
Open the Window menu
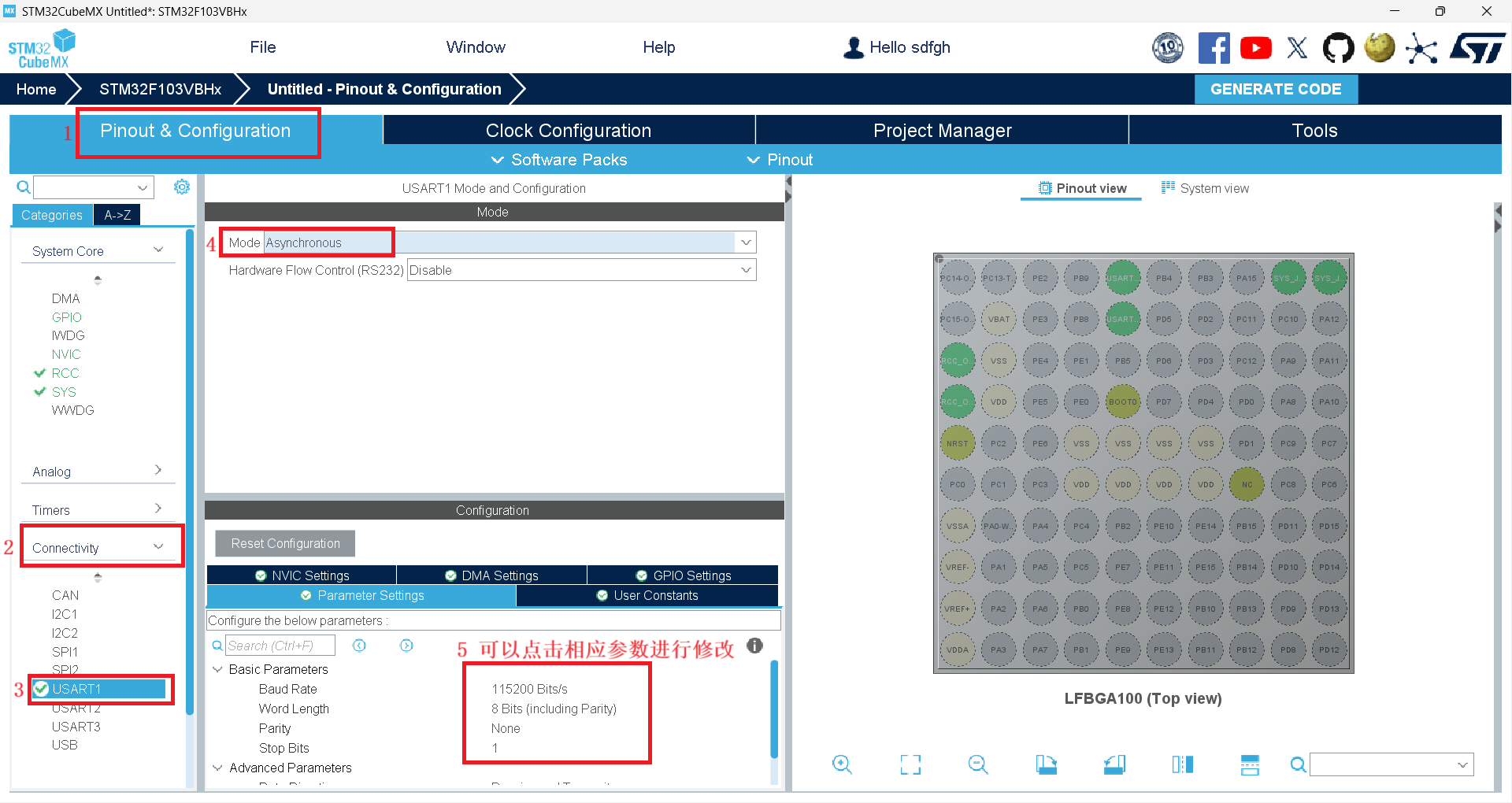coord(476,47)
